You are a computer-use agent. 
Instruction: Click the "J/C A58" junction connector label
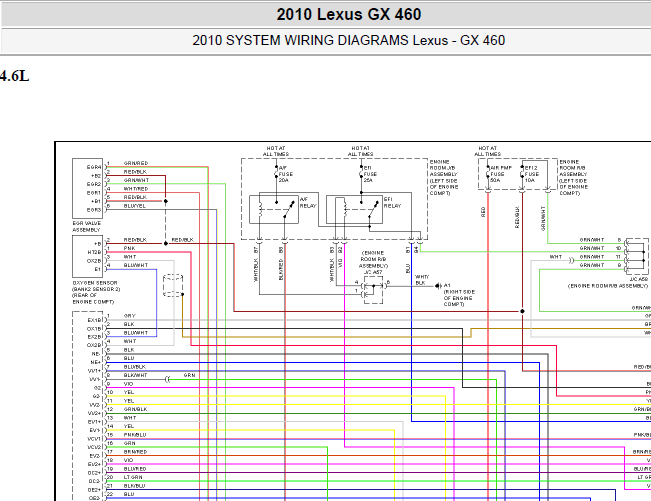click(639, 279)
